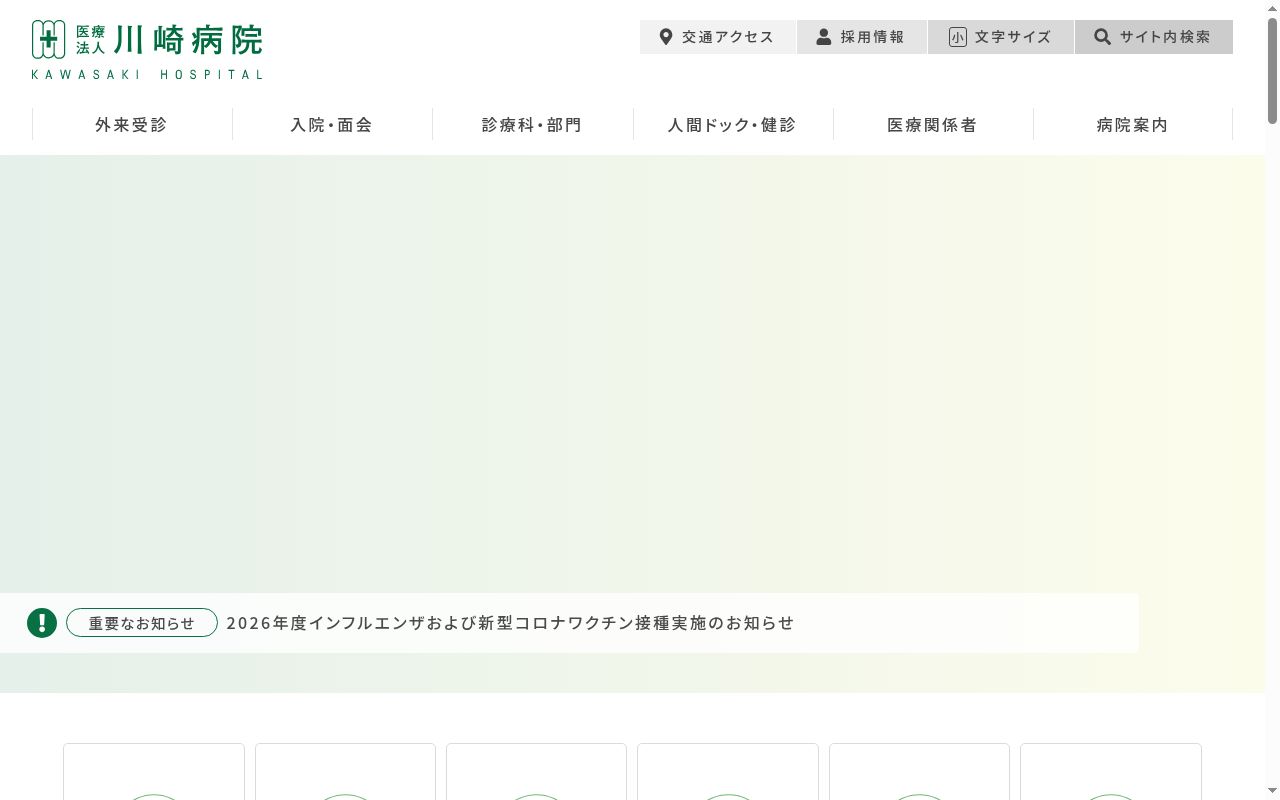The height and width of the screenshot is (800, 1280).
Task: Open the 診療科・部門 menu
Action: point(532,125)
